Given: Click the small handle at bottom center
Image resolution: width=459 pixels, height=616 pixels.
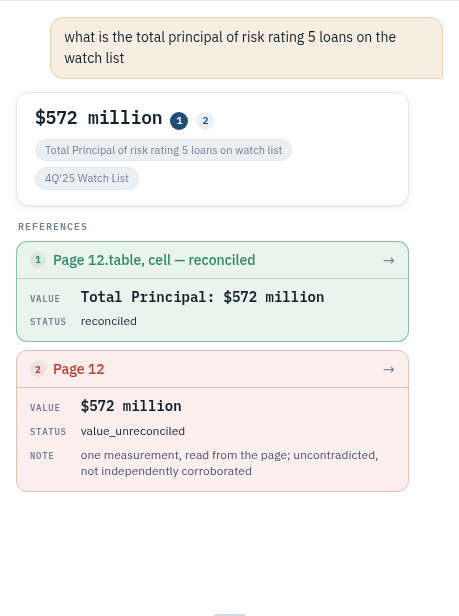Looking at the screenshot, I should [230, 614].
